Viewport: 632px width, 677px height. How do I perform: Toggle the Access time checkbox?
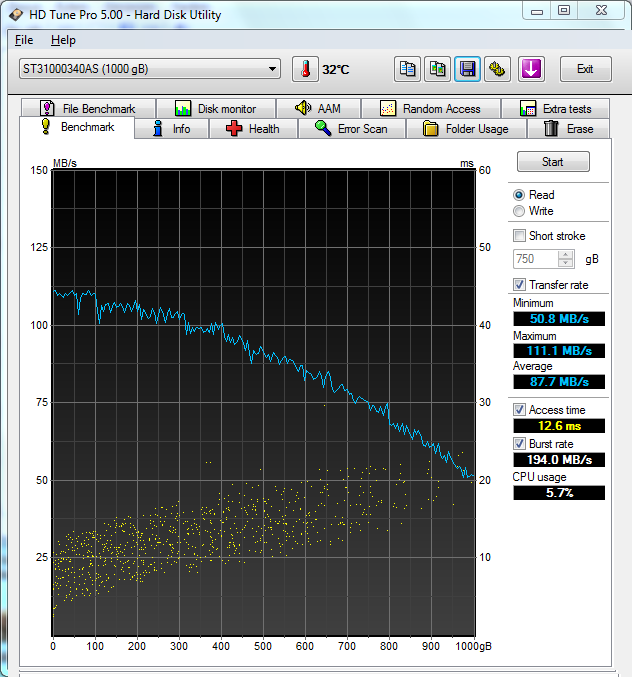519,410
